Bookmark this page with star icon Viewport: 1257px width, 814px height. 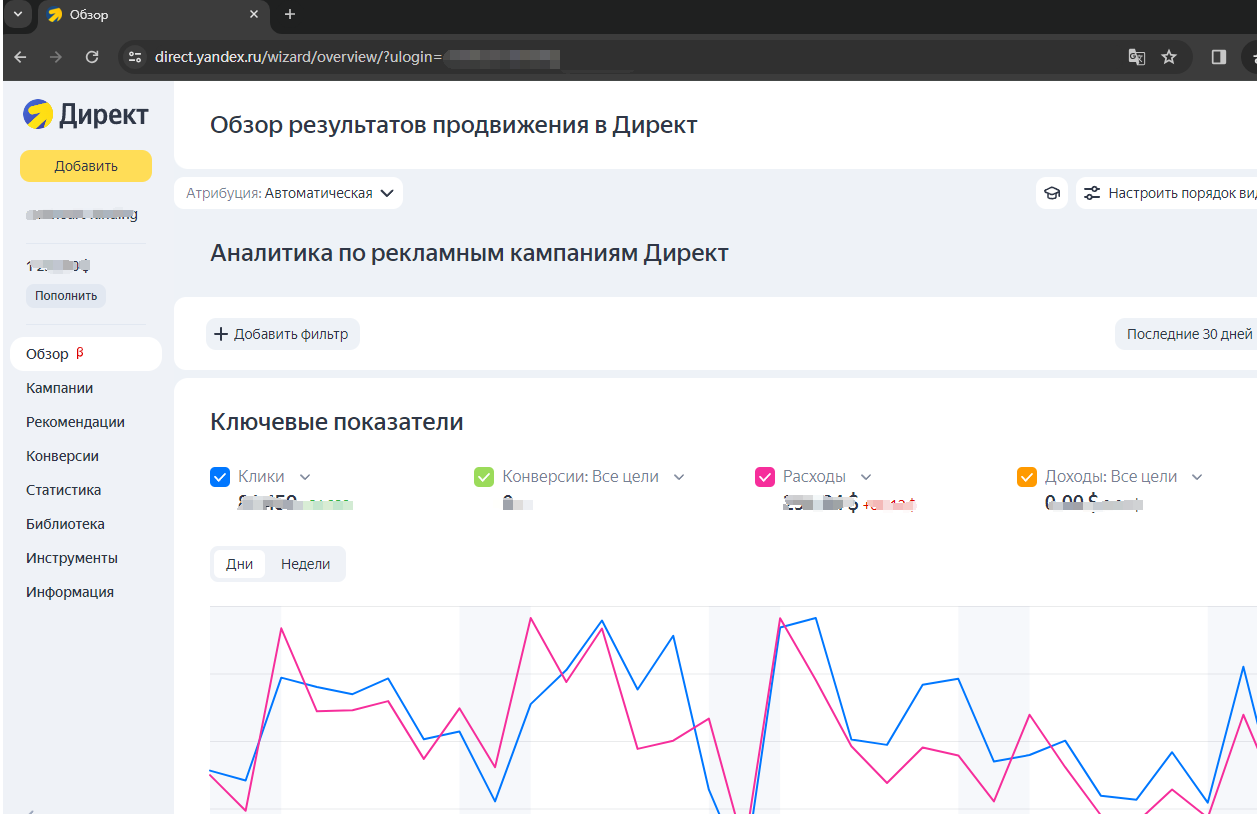click(1169, 57)
